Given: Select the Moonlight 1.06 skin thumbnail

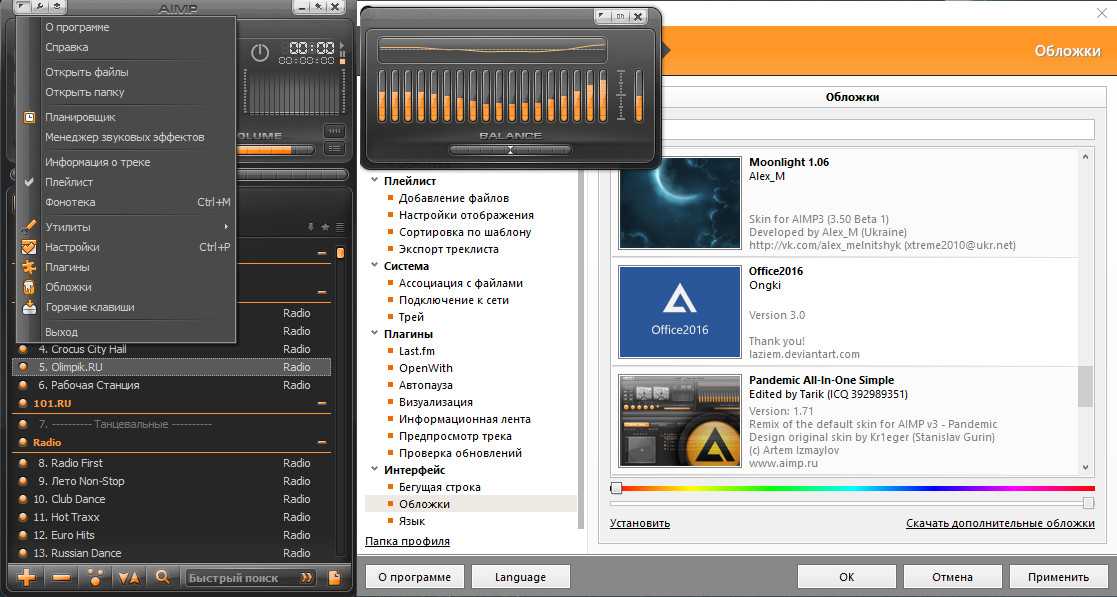Looking at the screenshot, I should pyautogui.click(x=680, y=203).
